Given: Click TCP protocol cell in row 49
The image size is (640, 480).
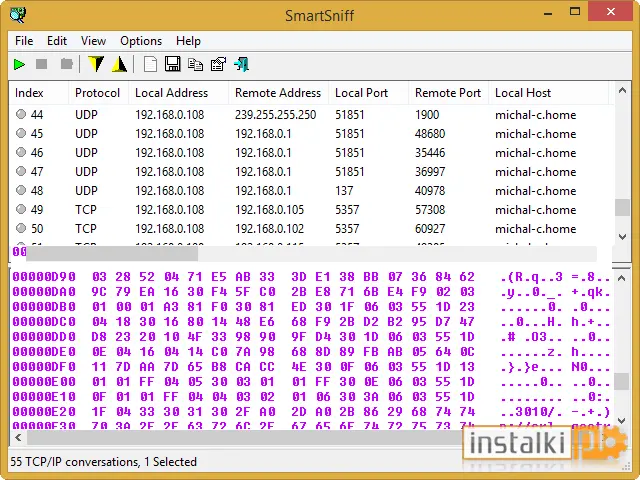Looking at the screenshot, I should (86, 209).
